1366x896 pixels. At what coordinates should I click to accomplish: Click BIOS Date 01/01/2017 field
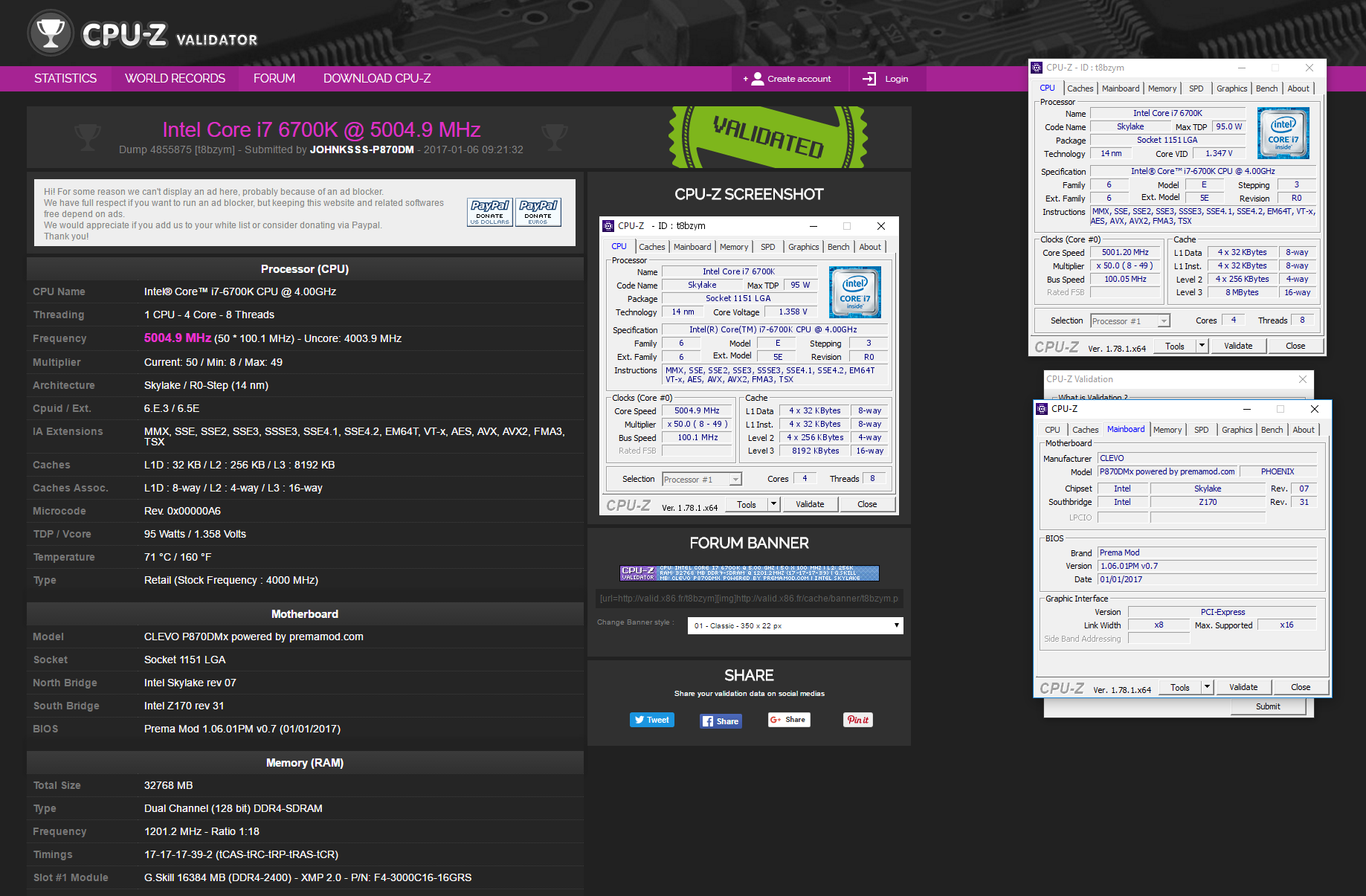tap(1207, 579)
